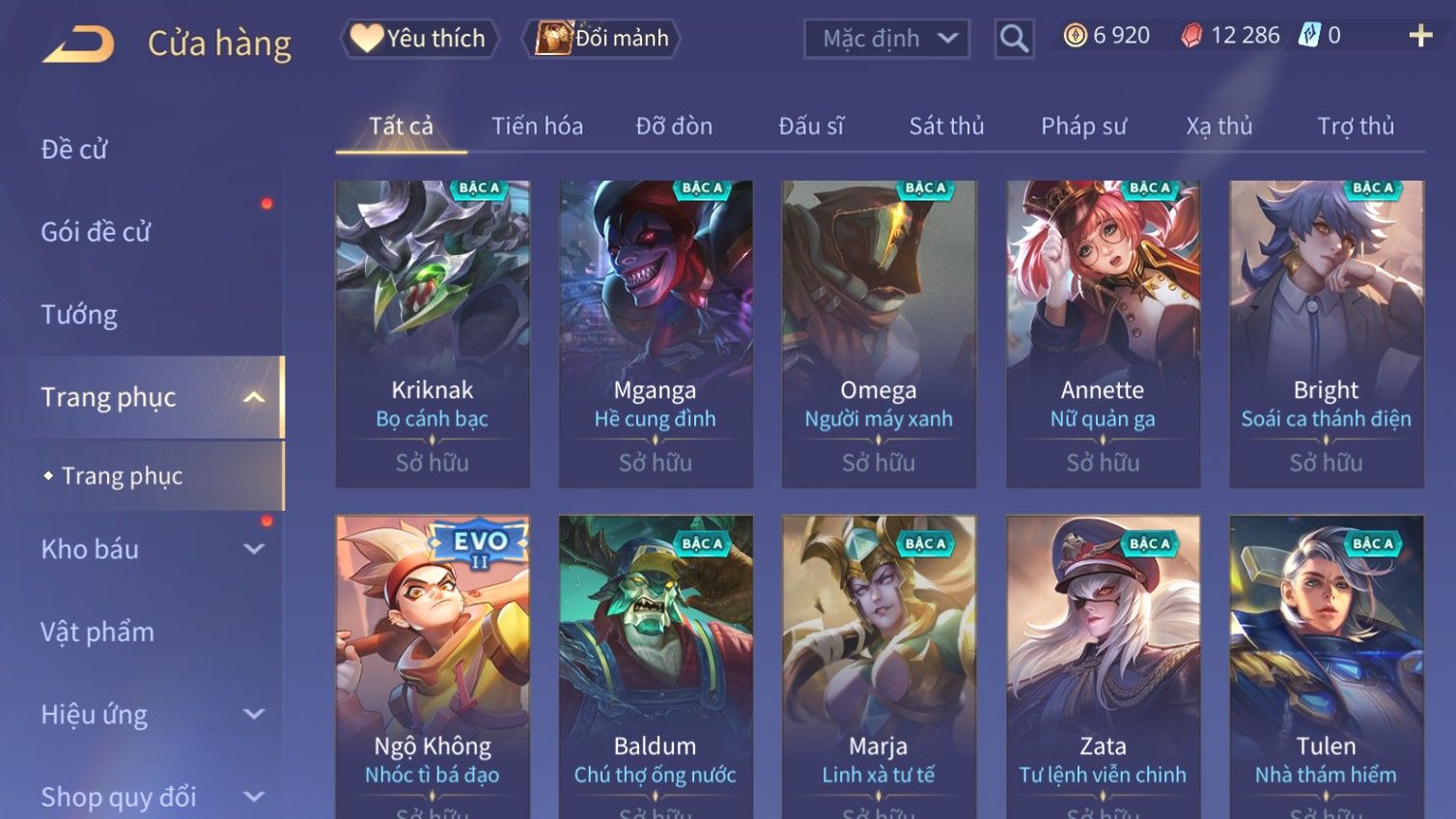
Task: Select the Tiến hóa tab
Action: click(x=537, y=127)
